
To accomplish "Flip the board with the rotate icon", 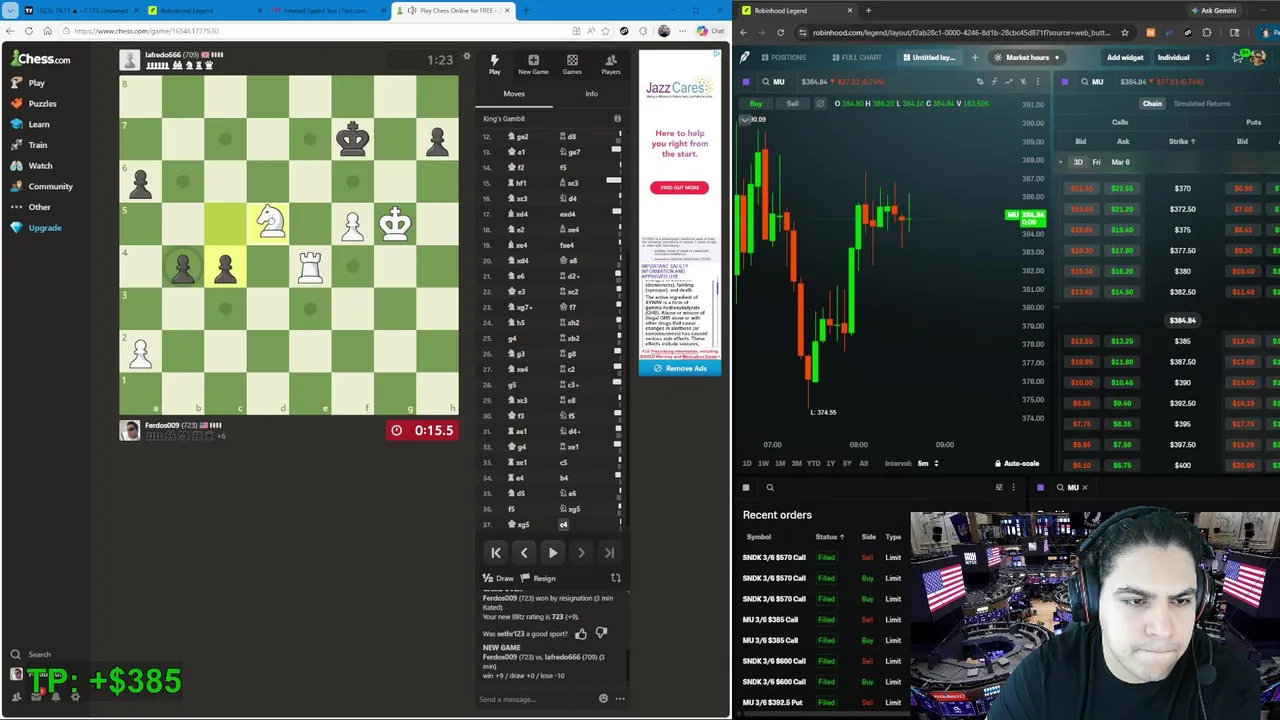I will tap(616, 578).
